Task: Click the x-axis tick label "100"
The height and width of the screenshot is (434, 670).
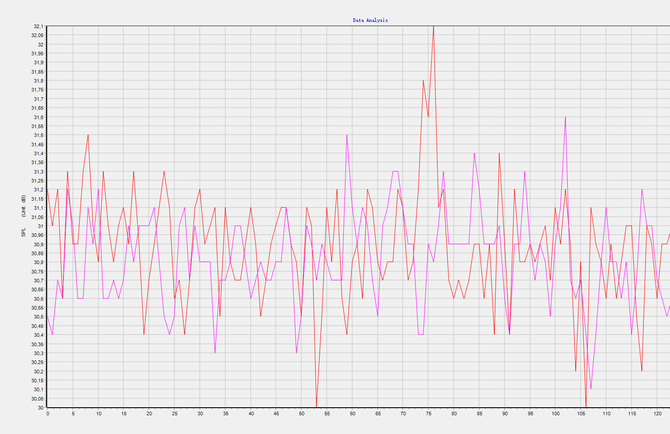Action: [x=555, y=414]
